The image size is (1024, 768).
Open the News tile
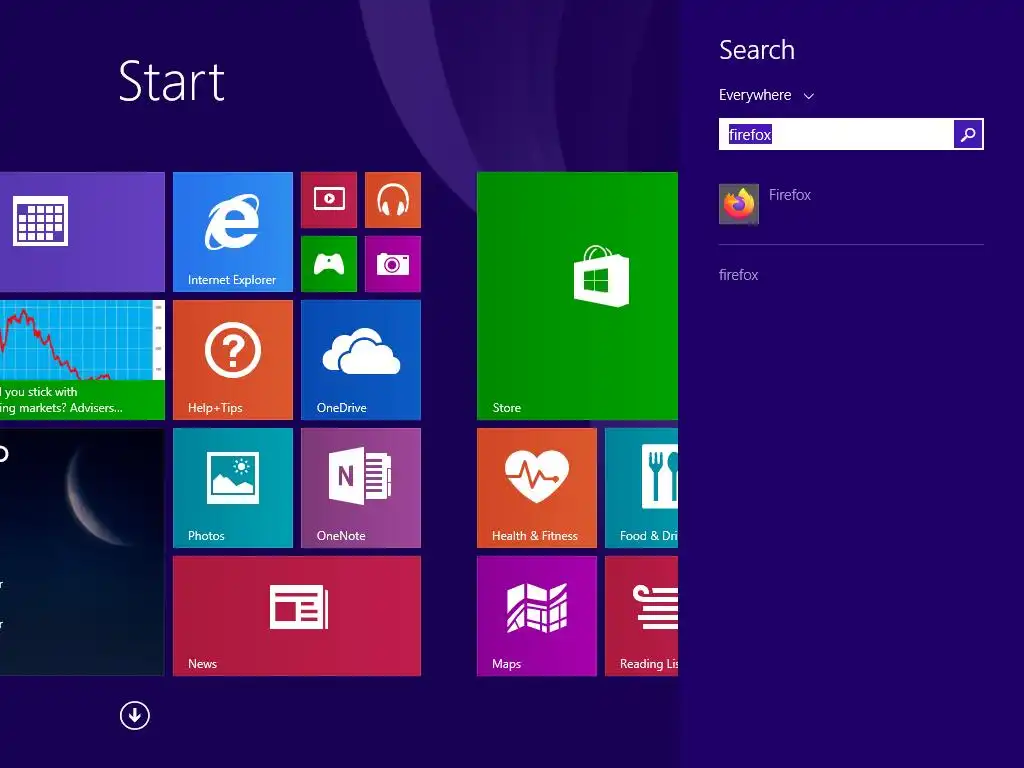click(x=296, y=616)
